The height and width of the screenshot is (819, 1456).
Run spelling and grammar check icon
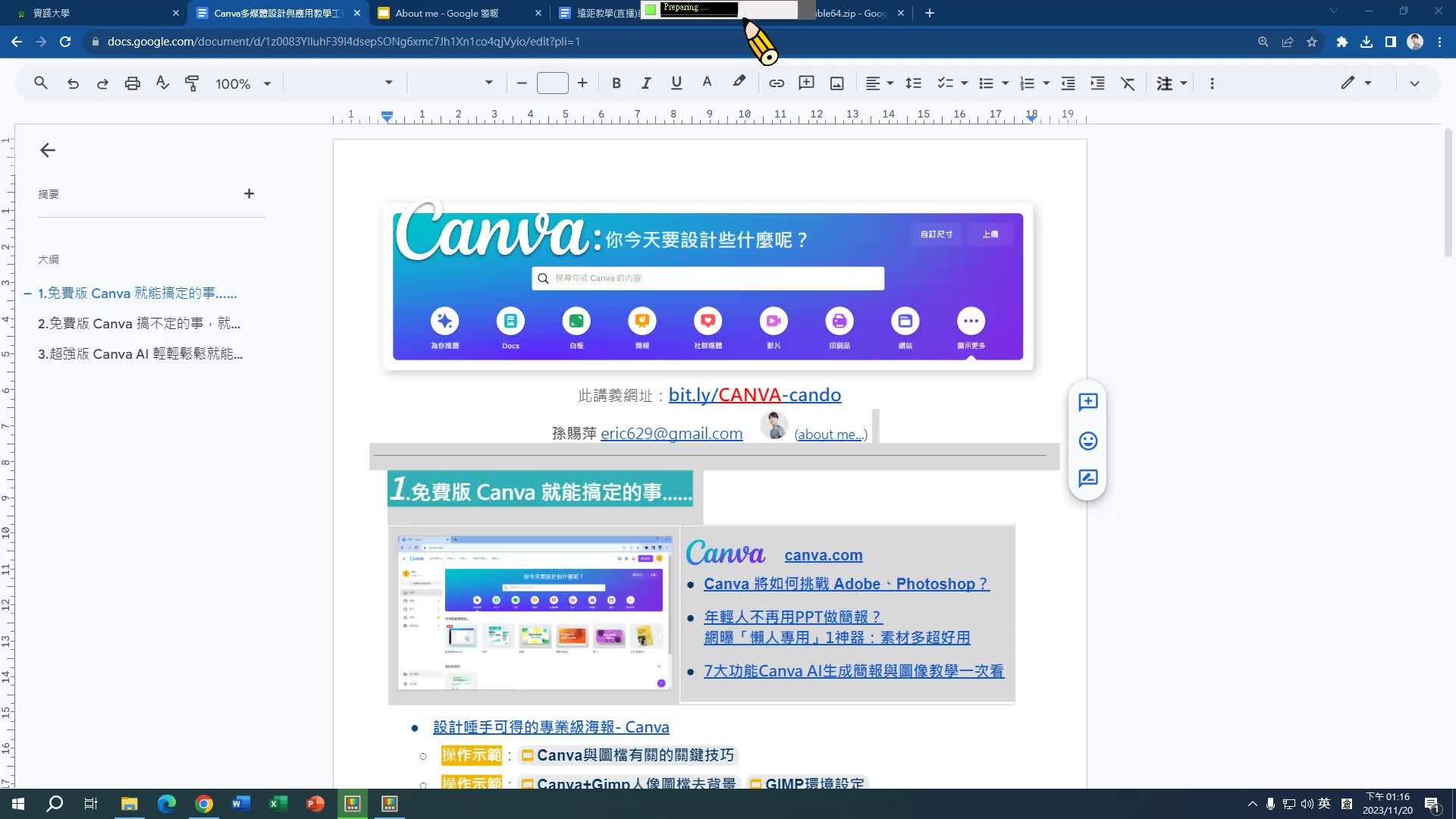(x=162, y=83)
